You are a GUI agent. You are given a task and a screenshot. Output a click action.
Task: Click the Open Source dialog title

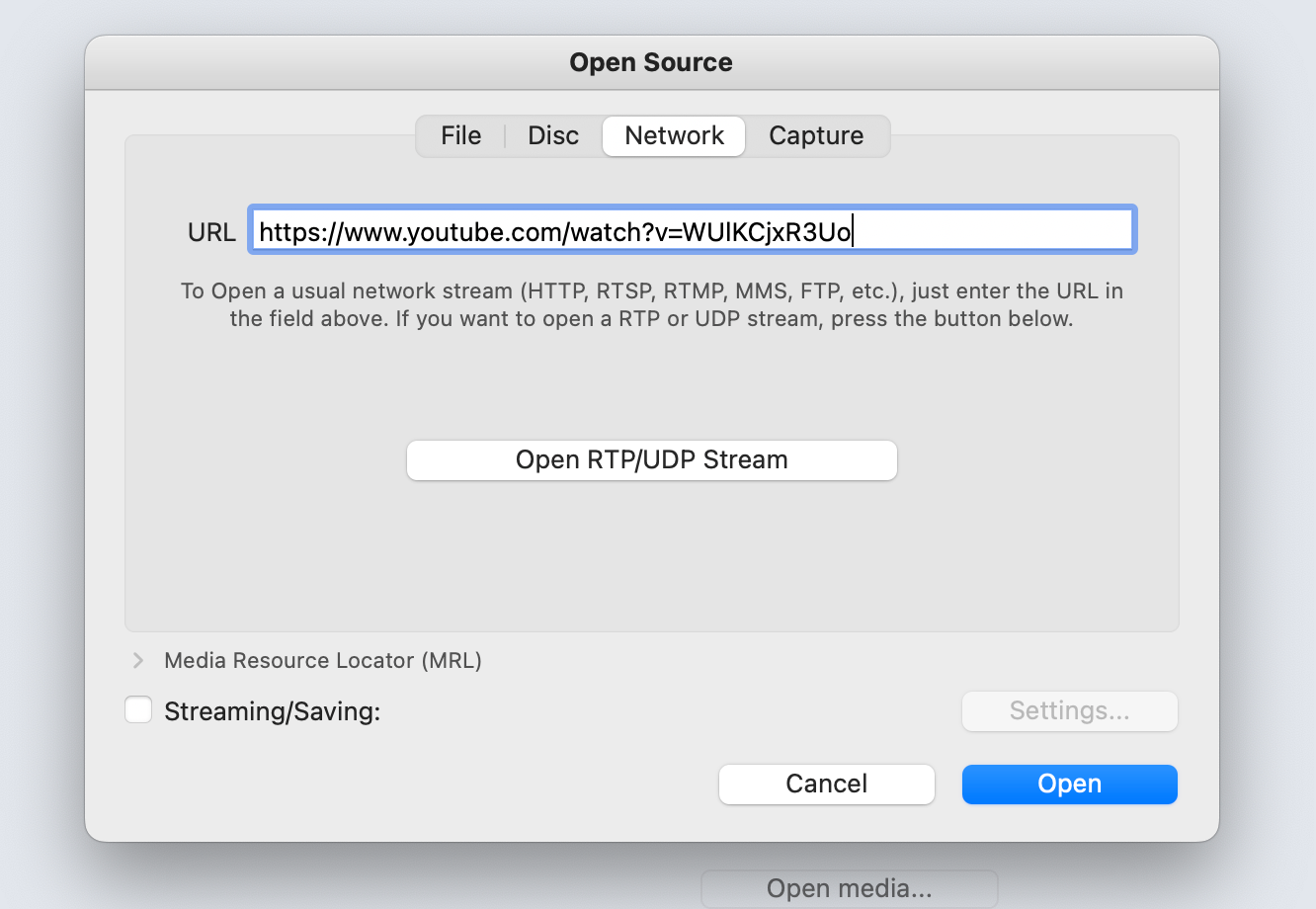click(651, 62)
